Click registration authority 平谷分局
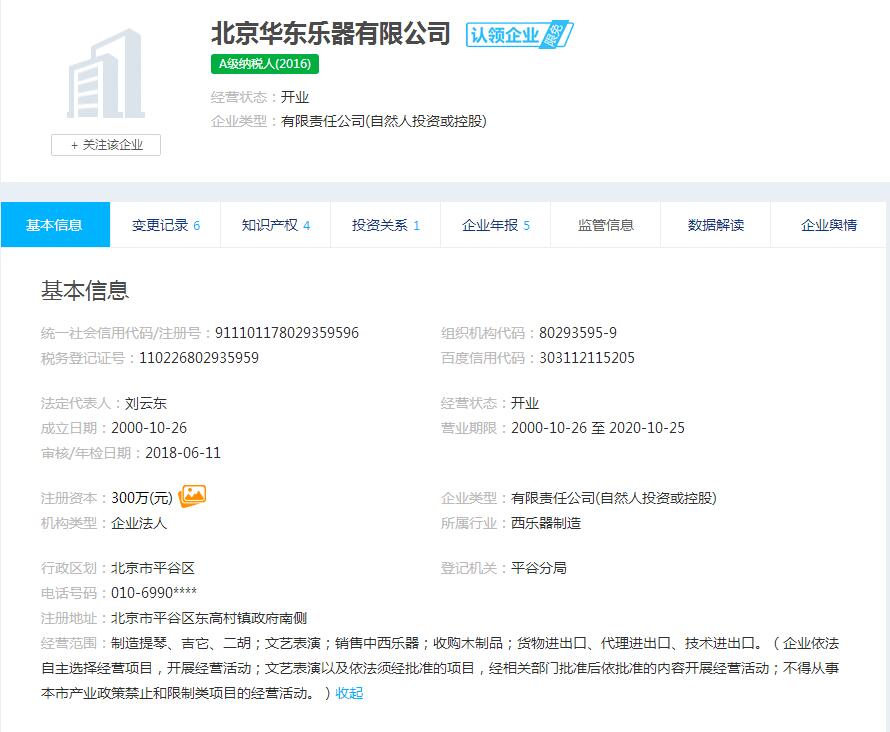Viewport: 890px width, 732px height. point(539,568)
